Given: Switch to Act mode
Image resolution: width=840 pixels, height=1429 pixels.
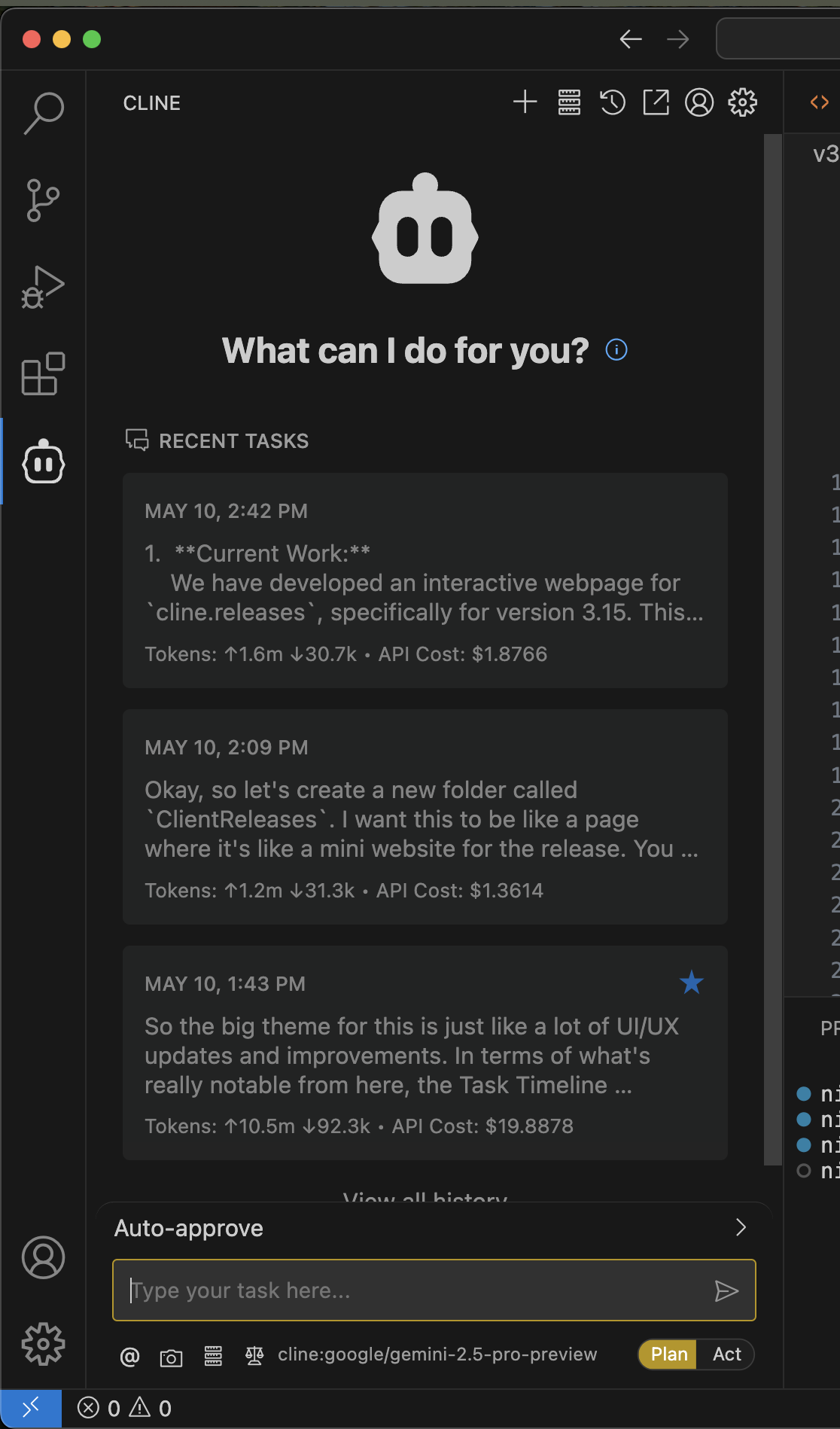Looking at the screenshot, I should (x=726, y=1354).
